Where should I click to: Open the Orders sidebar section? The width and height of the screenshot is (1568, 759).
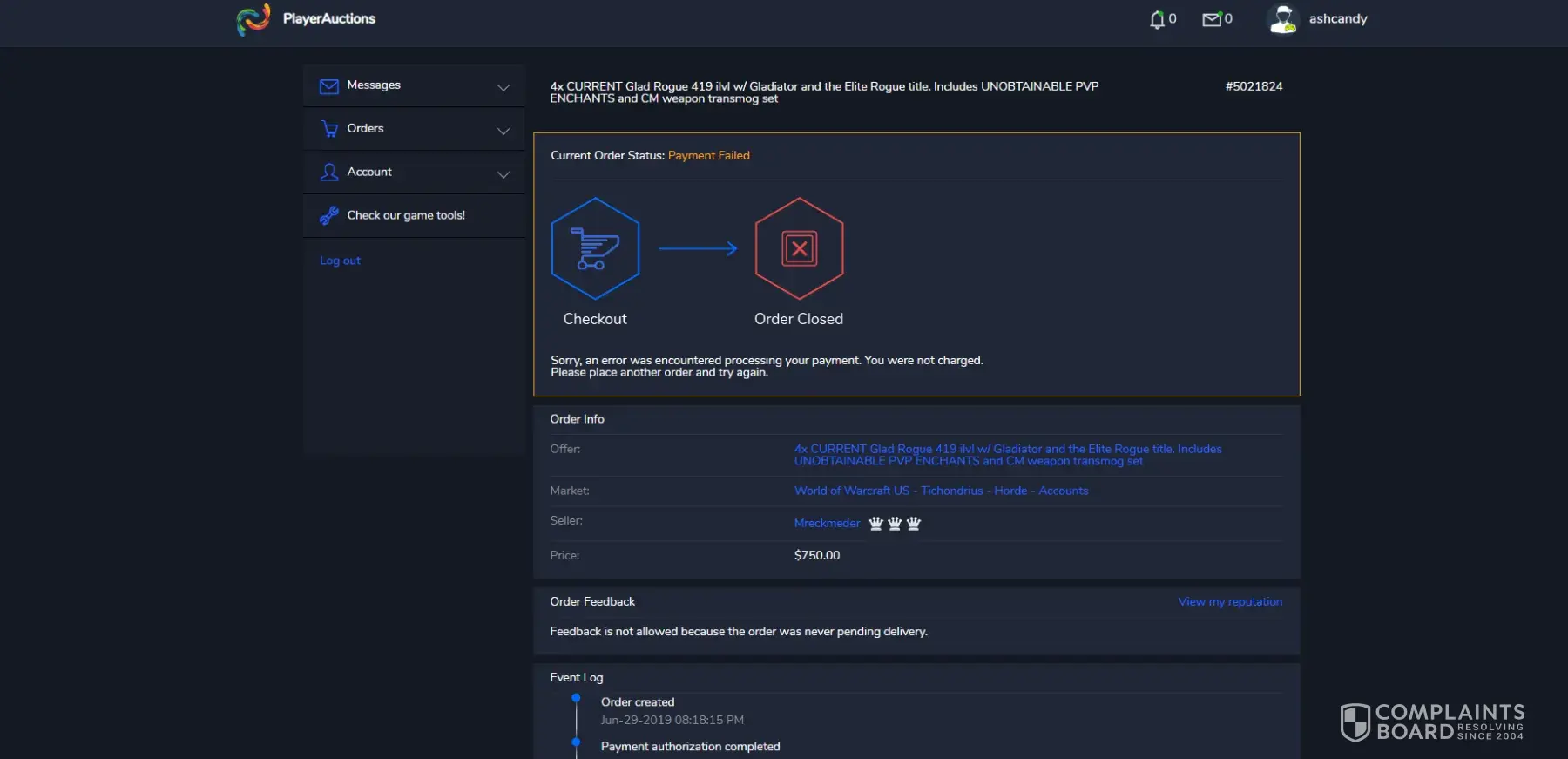(365, 129)
